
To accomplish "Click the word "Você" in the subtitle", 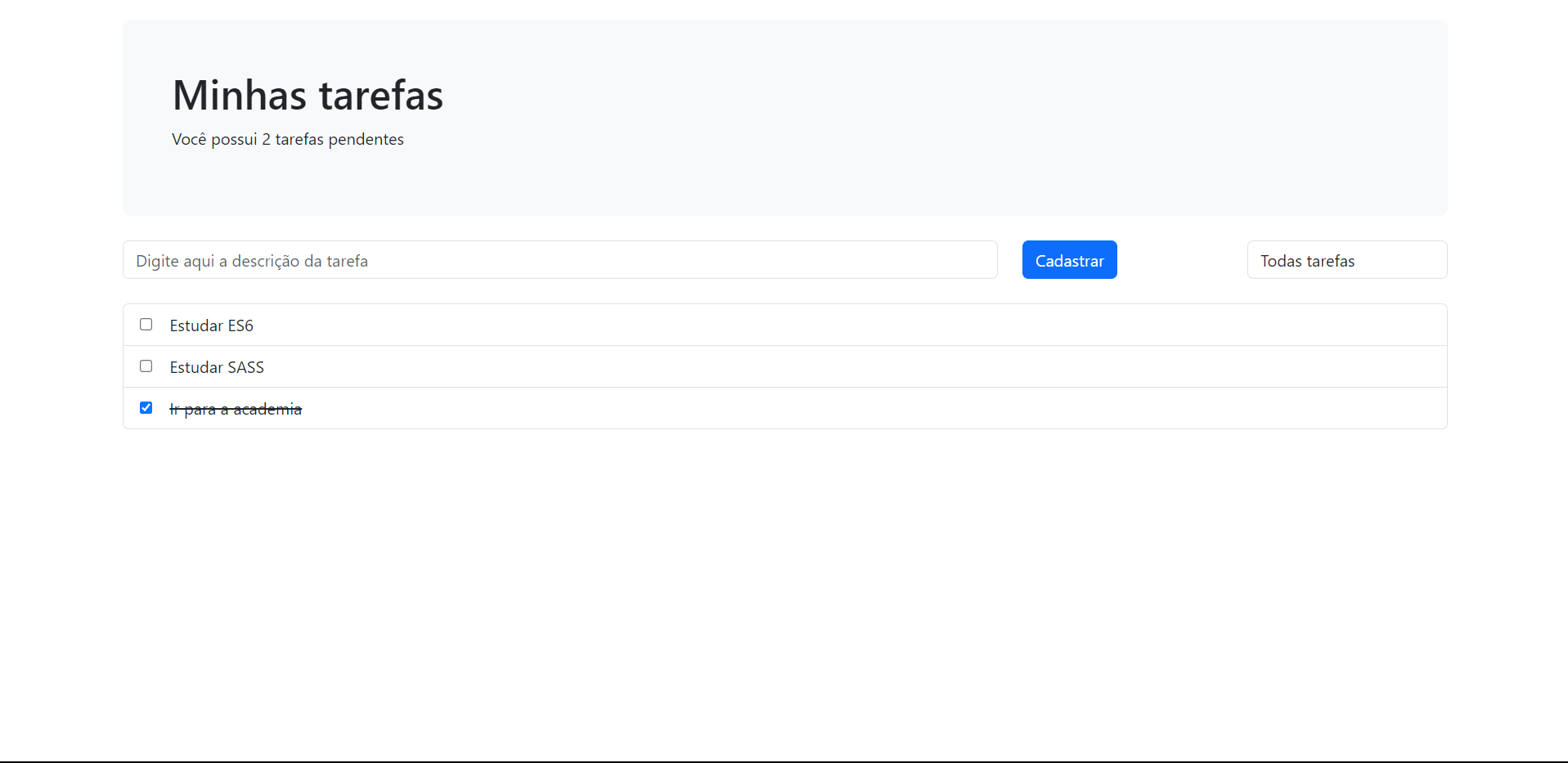I will 189,140.
